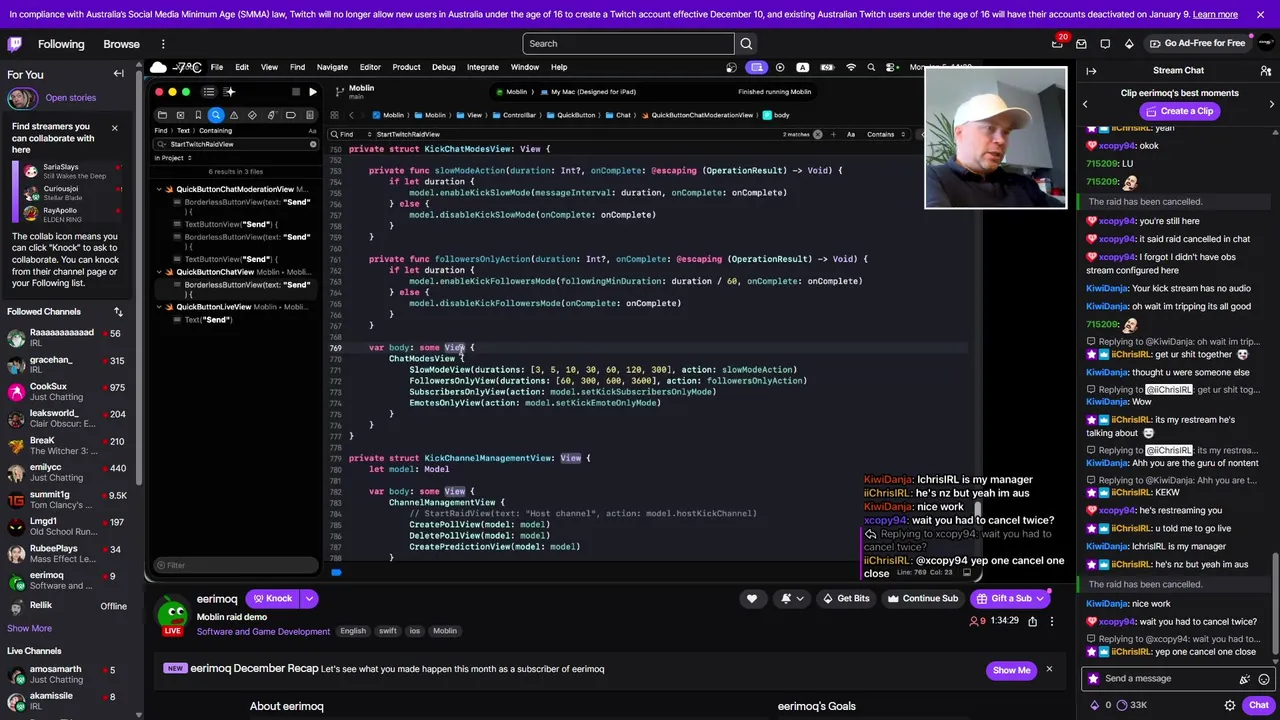
Task: Click the Xcode Run play button in stream
Action: (312, 92)
